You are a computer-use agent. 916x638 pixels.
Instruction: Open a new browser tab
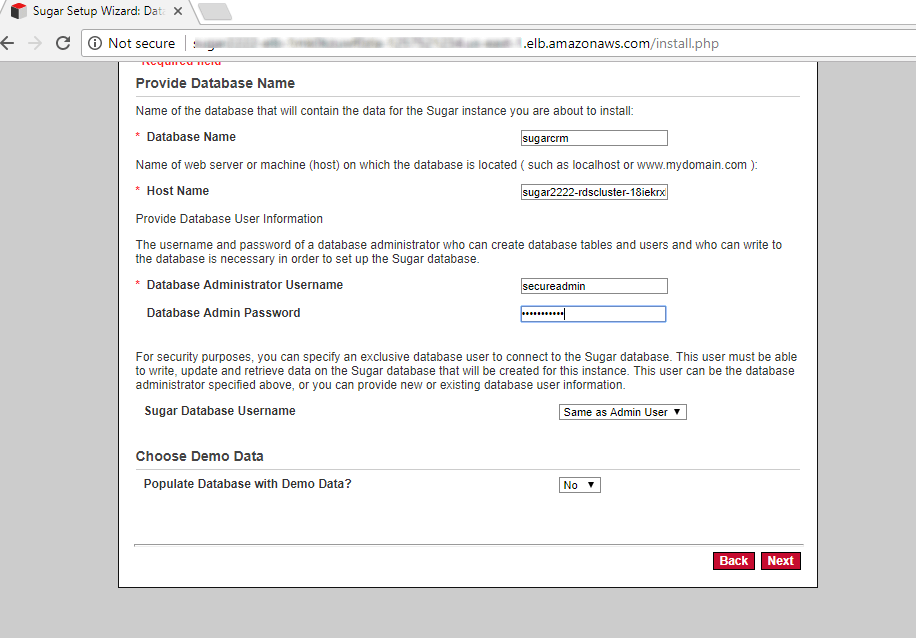pos(214,12)
